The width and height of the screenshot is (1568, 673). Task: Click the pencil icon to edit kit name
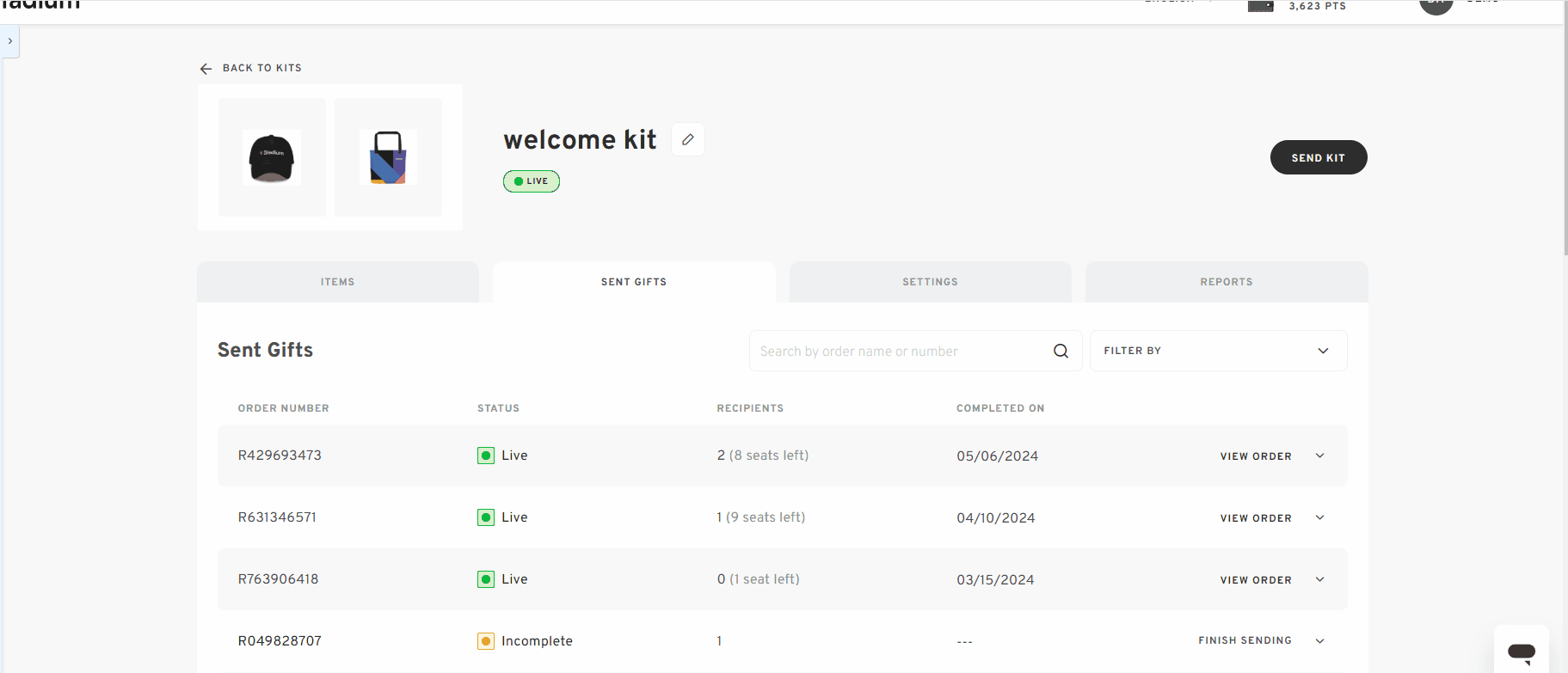point(688,139)
